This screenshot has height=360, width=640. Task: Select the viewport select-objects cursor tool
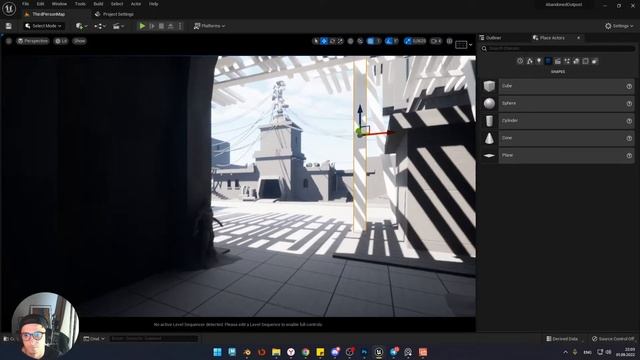pos(316,41)
